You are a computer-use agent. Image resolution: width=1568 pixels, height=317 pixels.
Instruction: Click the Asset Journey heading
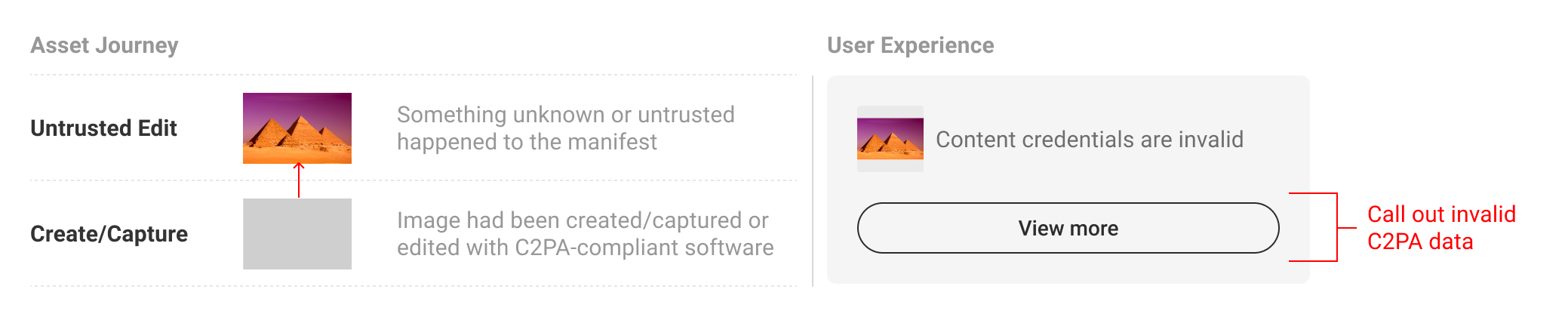[104, 45]
